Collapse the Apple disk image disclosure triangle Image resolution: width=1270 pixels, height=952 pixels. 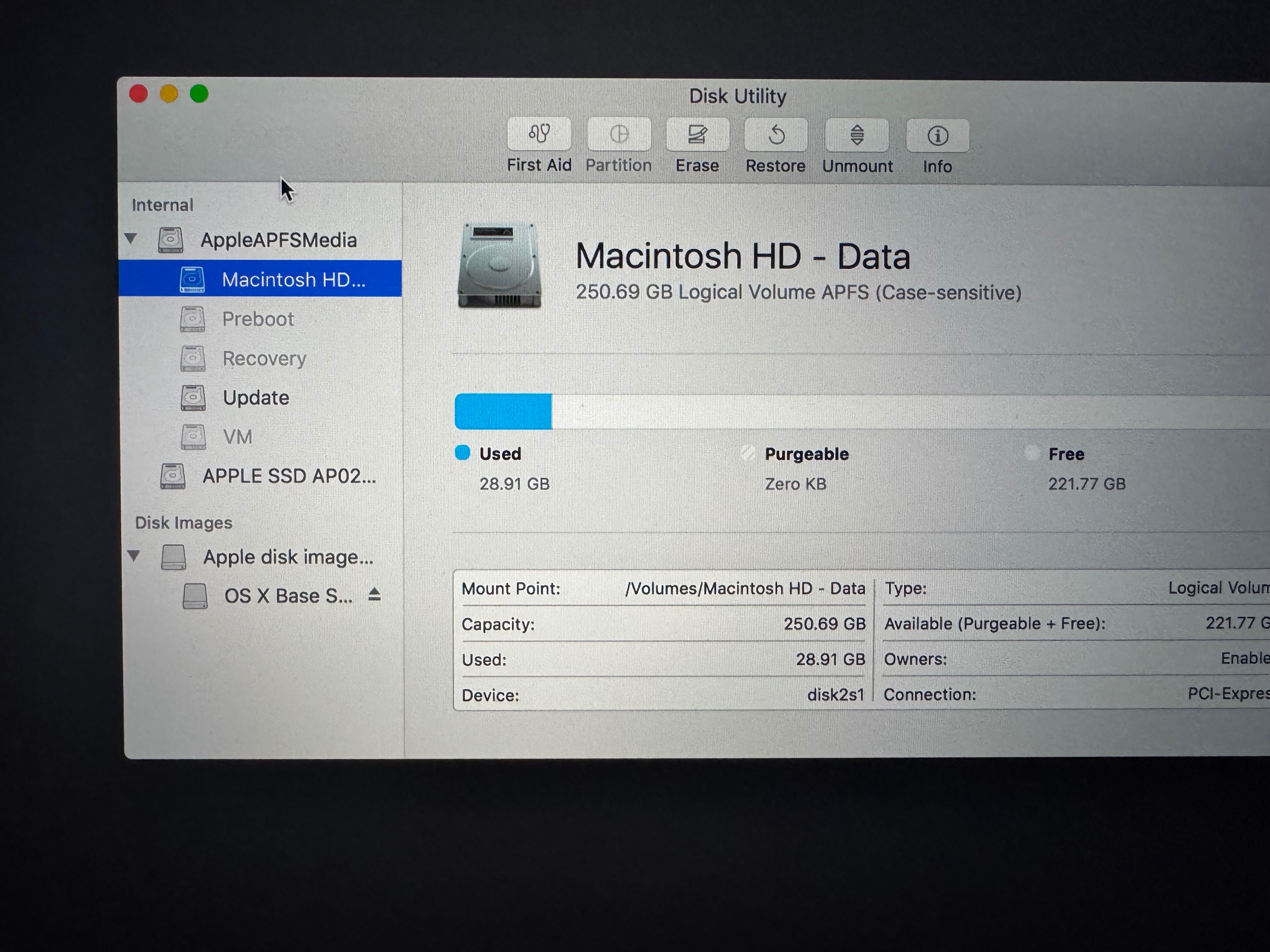[134, 555]
